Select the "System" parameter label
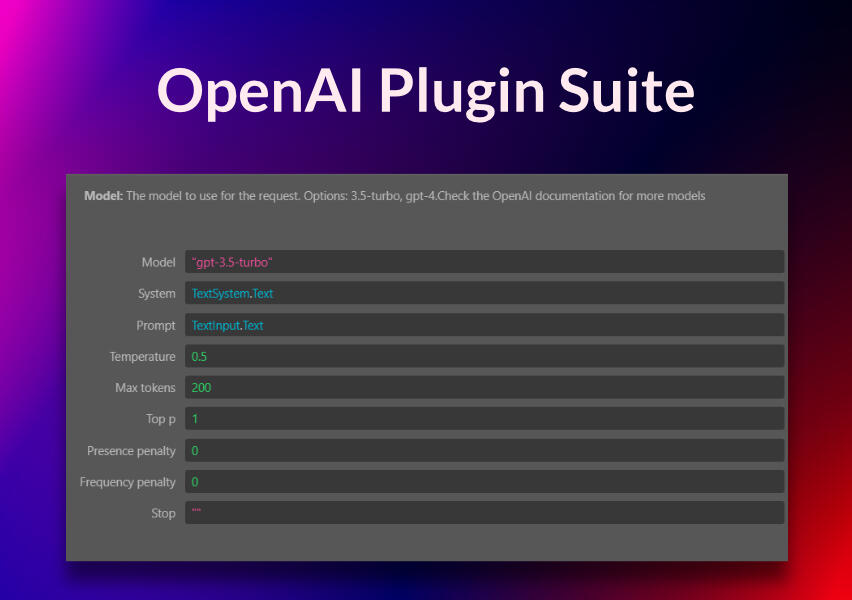The width and height of the screenshot is (852, 600). point(156,294)
